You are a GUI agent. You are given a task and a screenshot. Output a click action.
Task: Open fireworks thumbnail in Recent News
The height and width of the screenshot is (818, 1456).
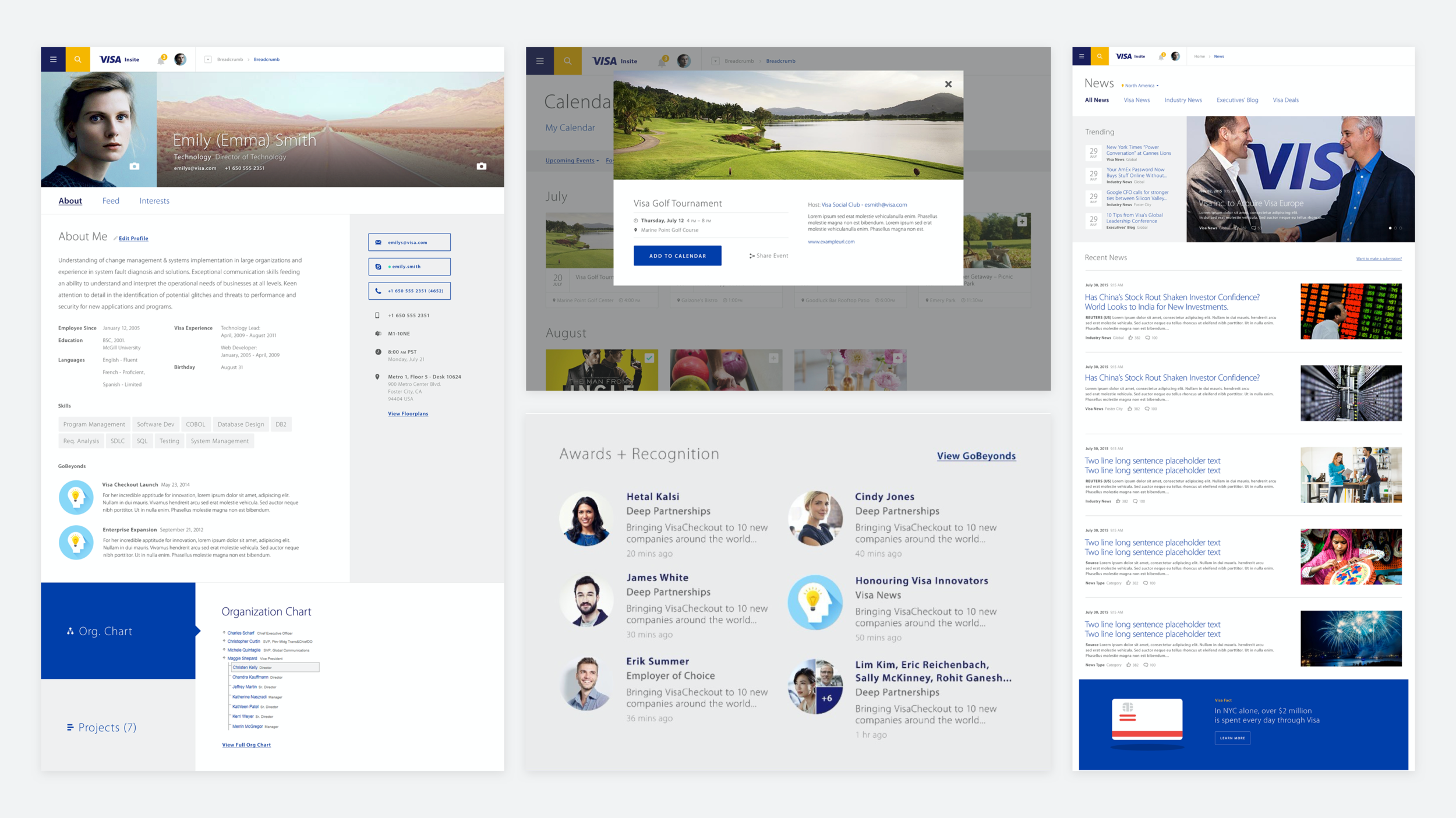pyautogui.click(x=1351, y=639)
